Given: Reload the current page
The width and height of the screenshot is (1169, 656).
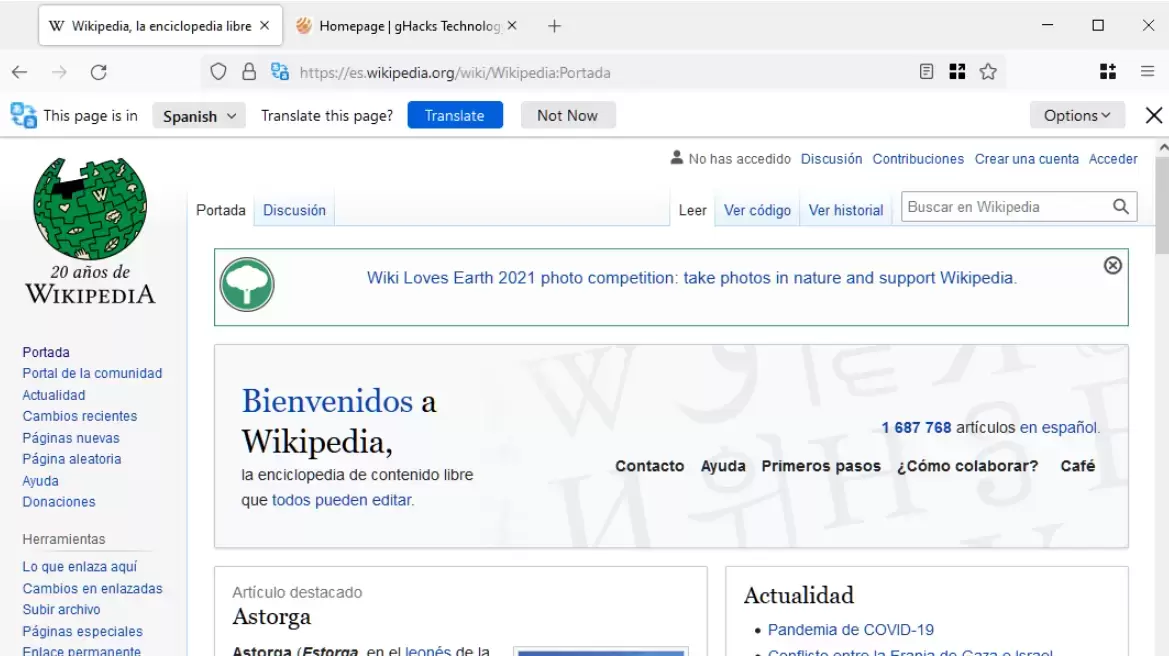Looking at the screenshot, I should coord(98,72).
